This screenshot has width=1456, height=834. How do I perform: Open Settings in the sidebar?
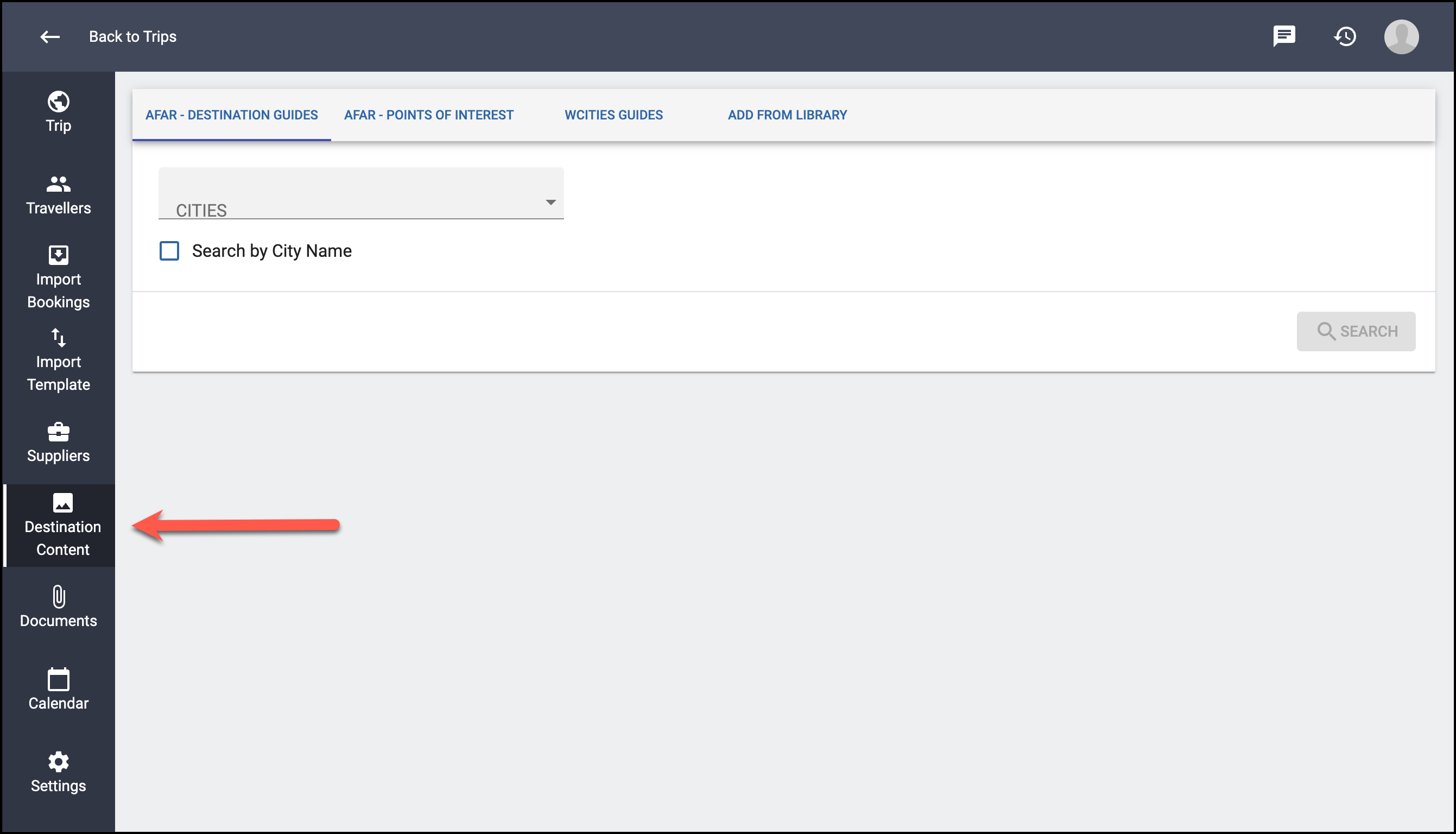59,773
